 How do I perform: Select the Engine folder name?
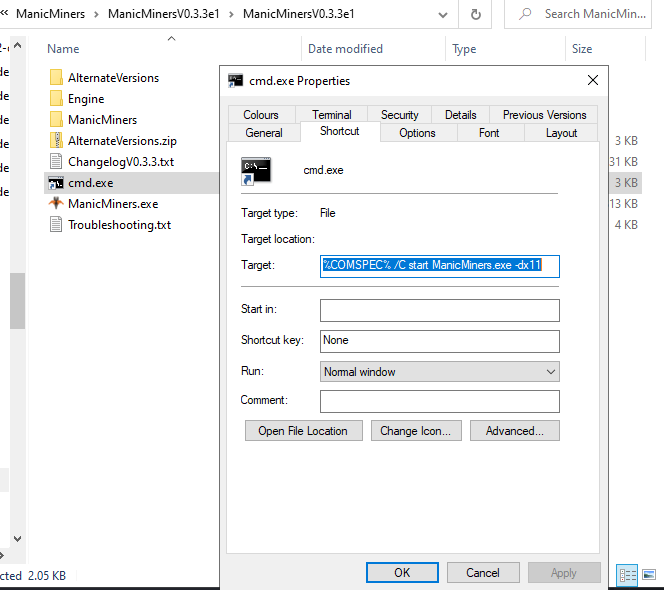pyautogui.click(x=86, y=99)
